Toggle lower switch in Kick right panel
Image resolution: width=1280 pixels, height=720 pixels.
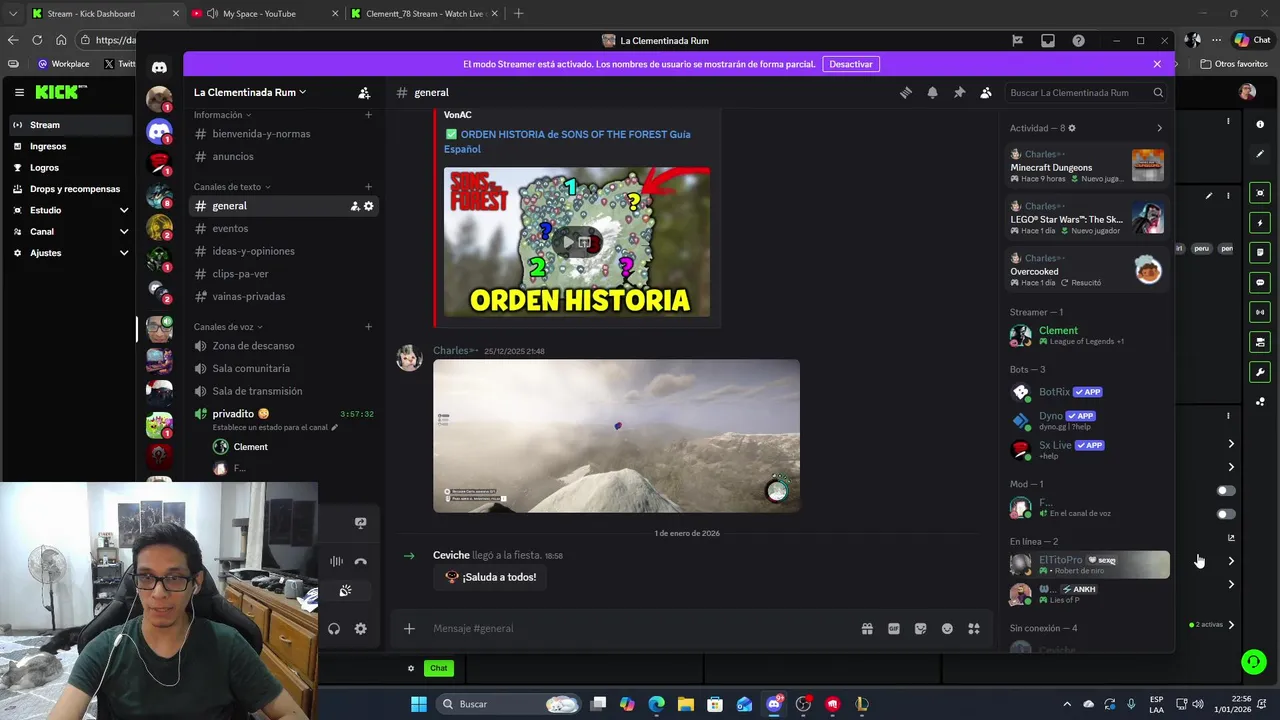1225,514
